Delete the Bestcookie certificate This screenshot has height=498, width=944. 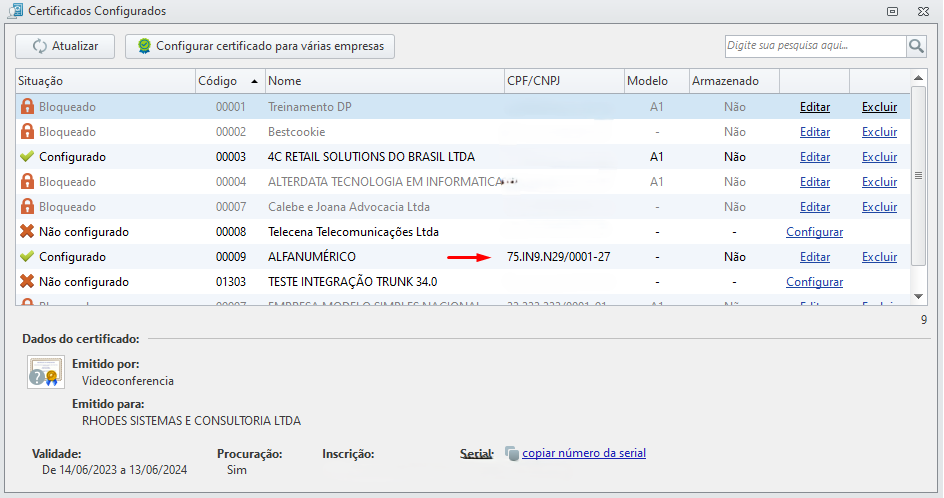879,132
